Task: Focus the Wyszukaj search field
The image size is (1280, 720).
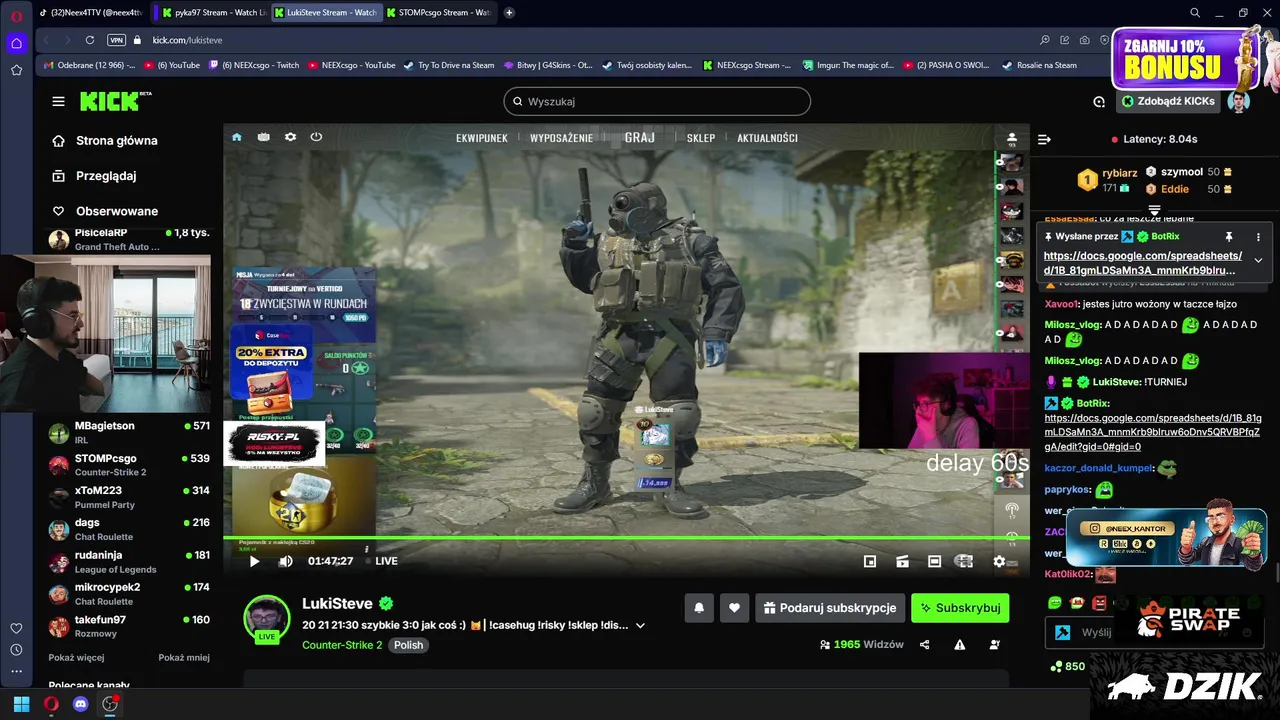Action: (657, 101)
